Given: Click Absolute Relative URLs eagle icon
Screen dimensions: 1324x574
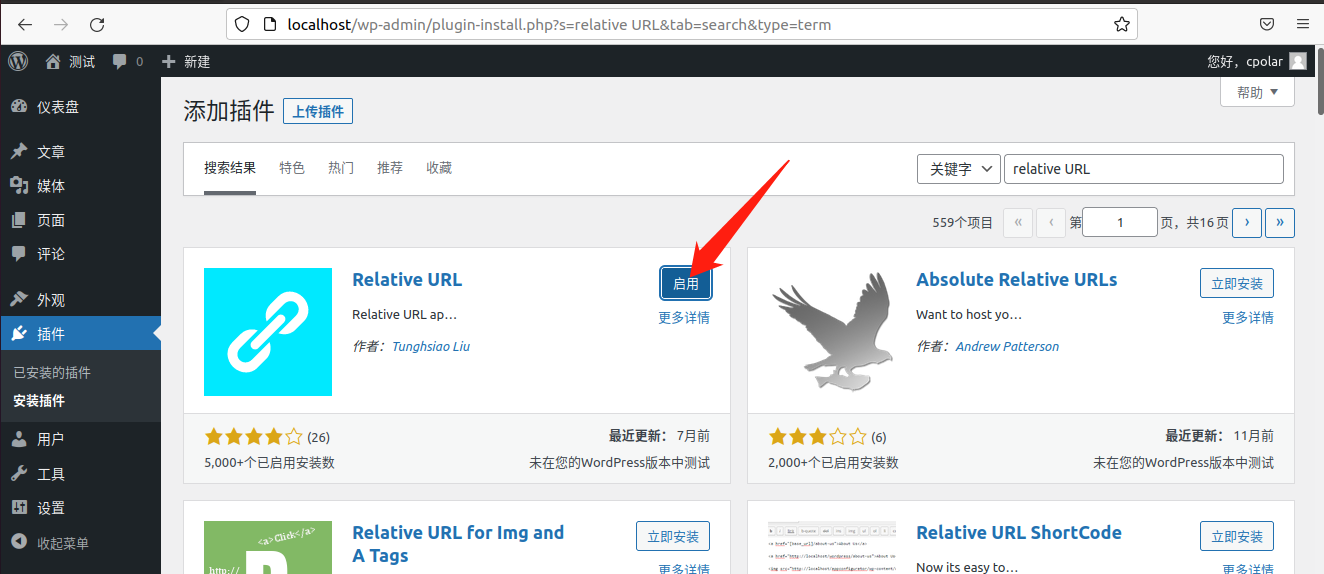Looking at the screenshot, I should coord(832,332).
